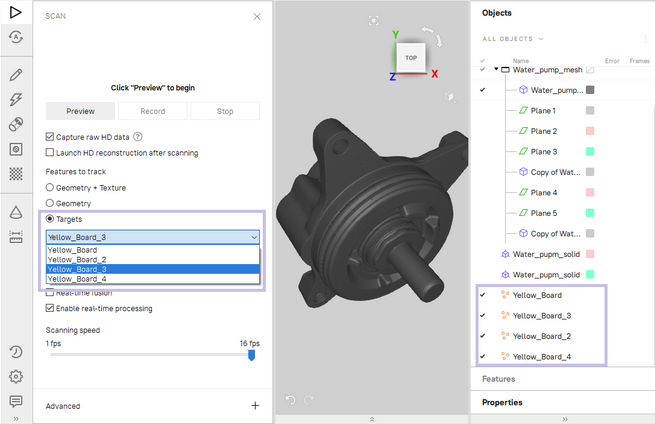Expand the Advanced section plus
Image resolution: width=655 pixels, height=424 pixels.
click(x=255, y=405)
